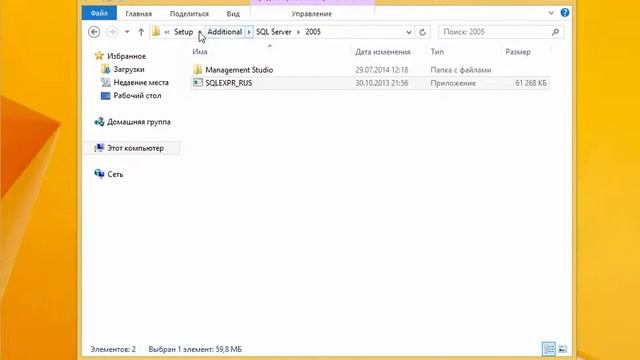640x360 pixels.
Task: Navigate to Additional in breadcrumb
Action: tap(224, 32)
